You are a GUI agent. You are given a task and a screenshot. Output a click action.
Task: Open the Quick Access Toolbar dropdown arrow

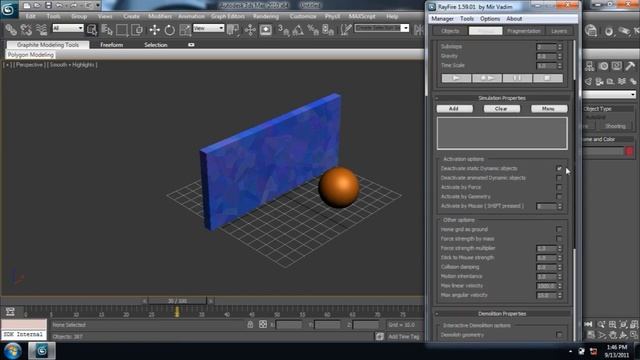98,5
